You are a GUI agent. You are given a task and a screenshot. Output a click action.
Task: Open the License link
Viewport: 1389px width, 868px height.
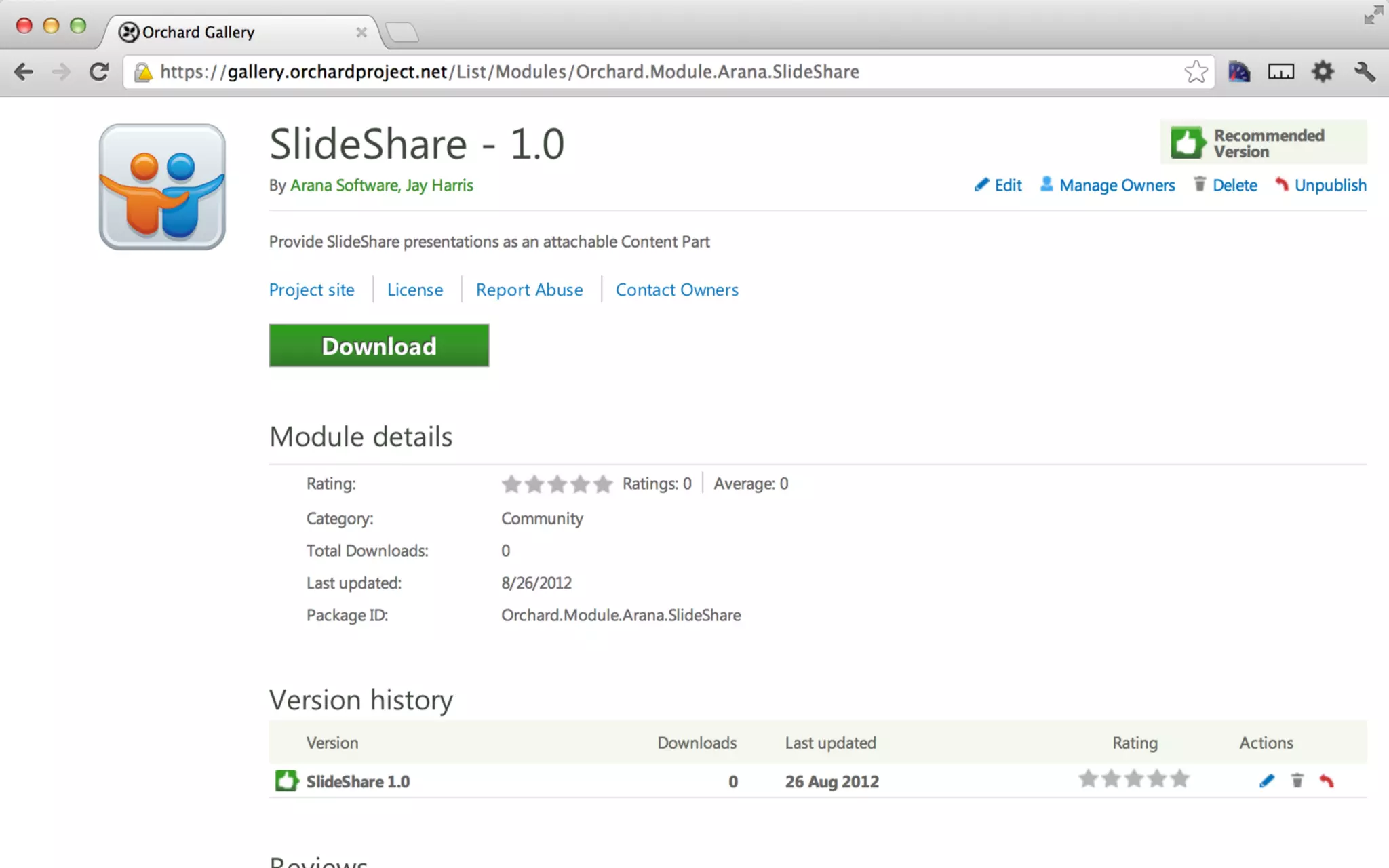(414, 290)
